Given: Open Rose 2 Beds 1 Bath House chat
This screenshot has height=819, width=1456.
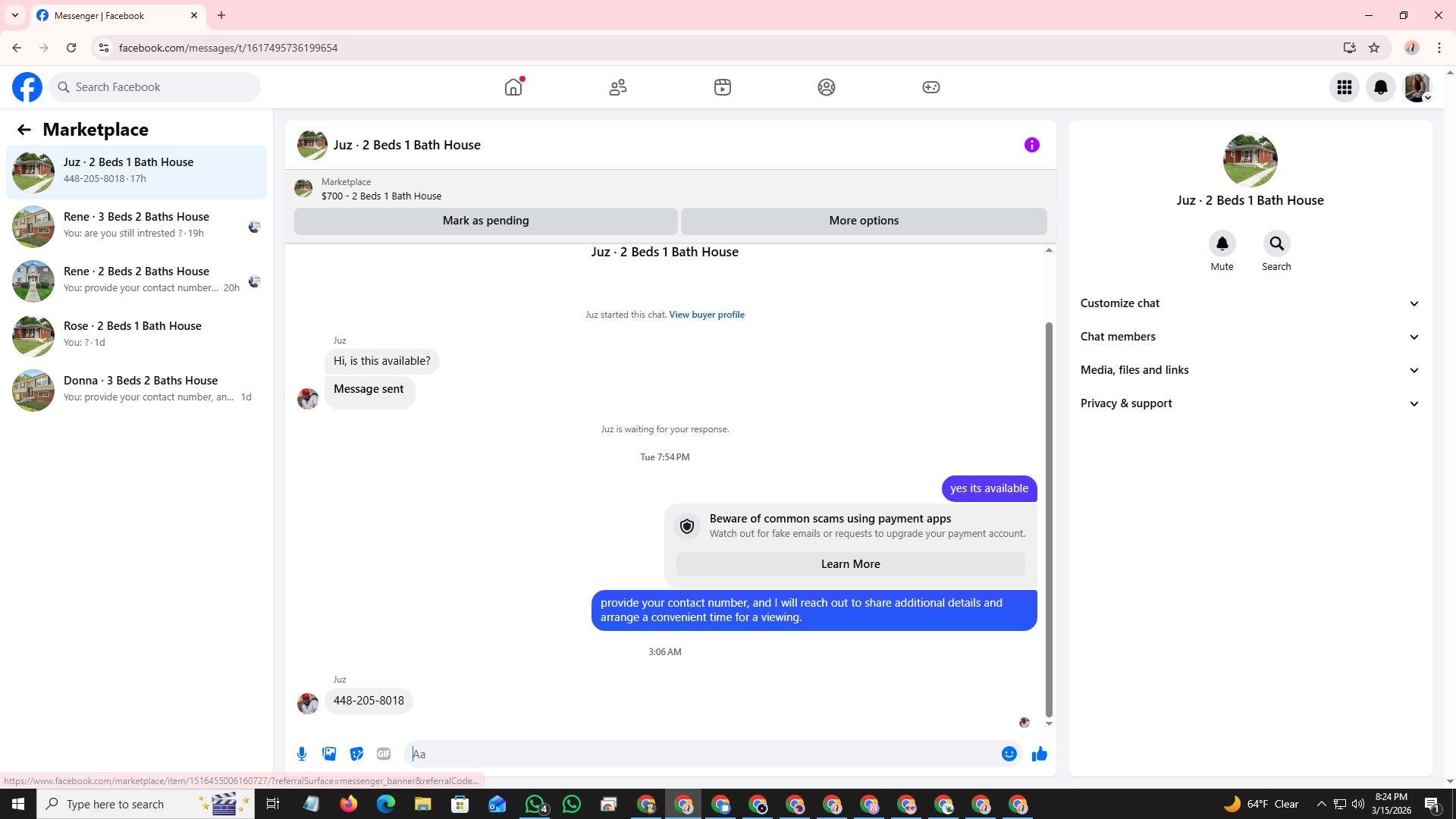Looking at the screenshot, I should [x=136, y=336].
